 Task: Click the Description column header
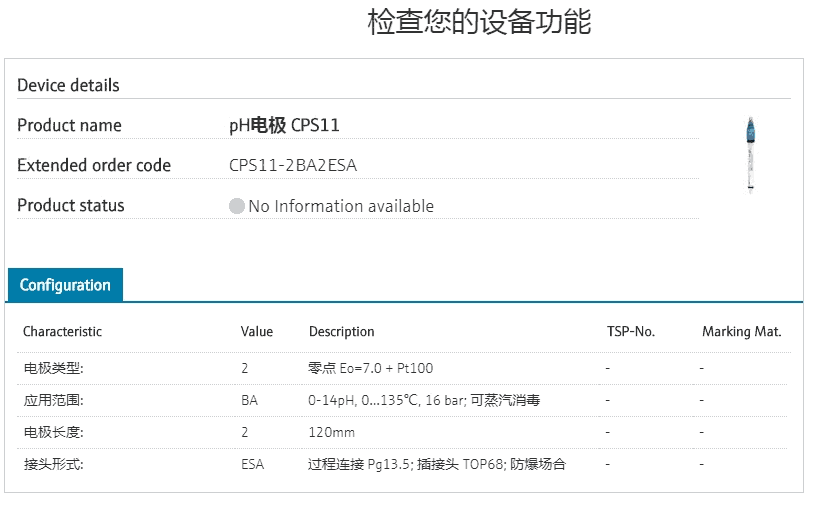(341, 332)
